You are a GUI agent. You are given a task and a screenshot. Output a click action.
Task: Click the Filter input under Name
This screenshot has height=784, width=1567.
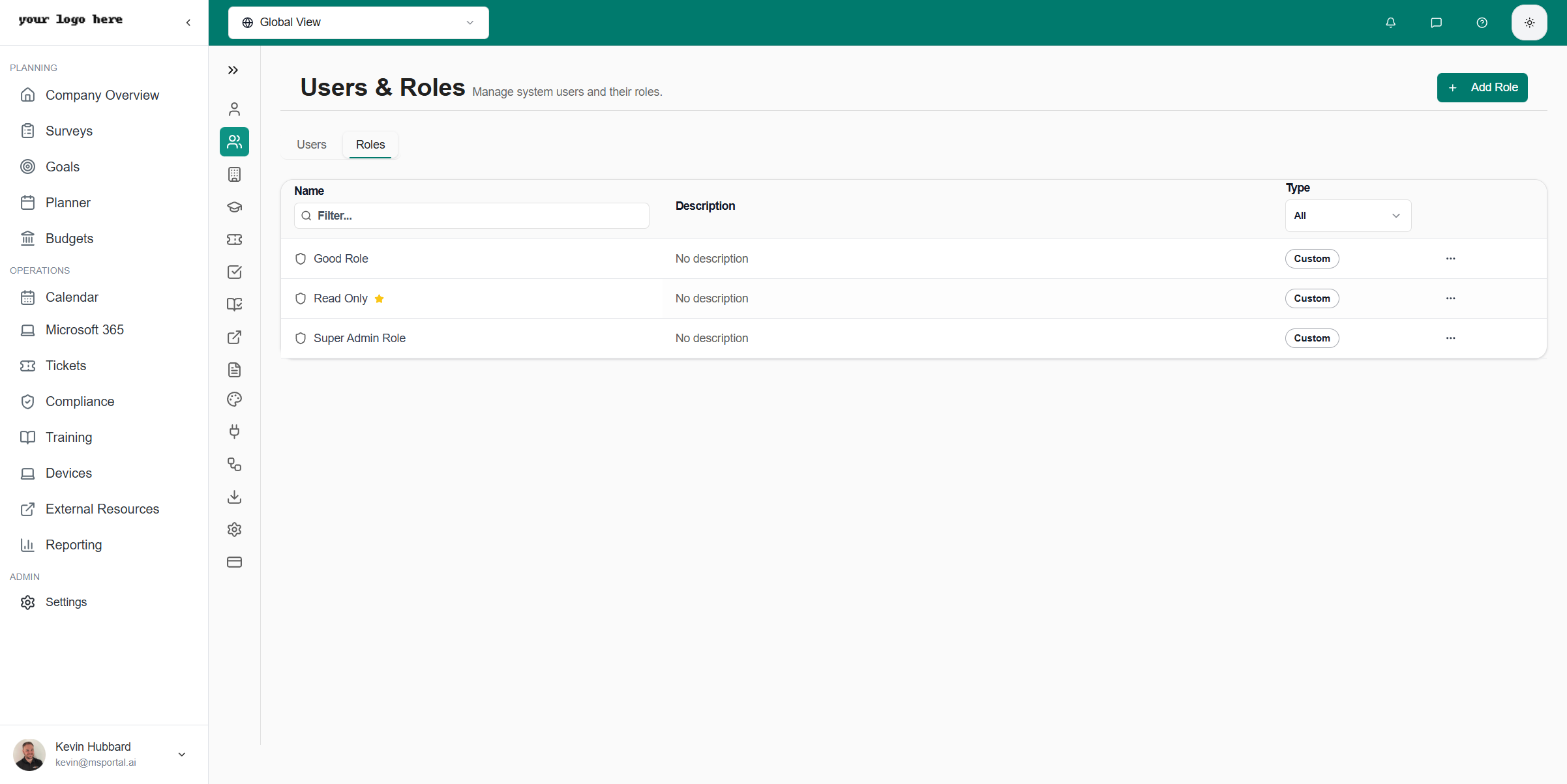(471, 215)
